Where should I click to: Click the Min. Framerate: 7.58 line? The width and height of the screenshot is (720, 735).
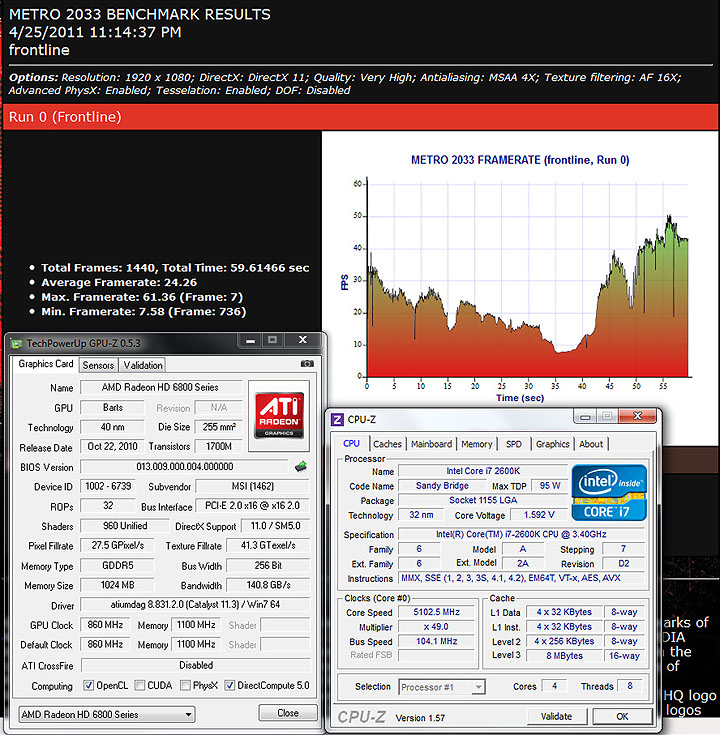pos(143,311)
